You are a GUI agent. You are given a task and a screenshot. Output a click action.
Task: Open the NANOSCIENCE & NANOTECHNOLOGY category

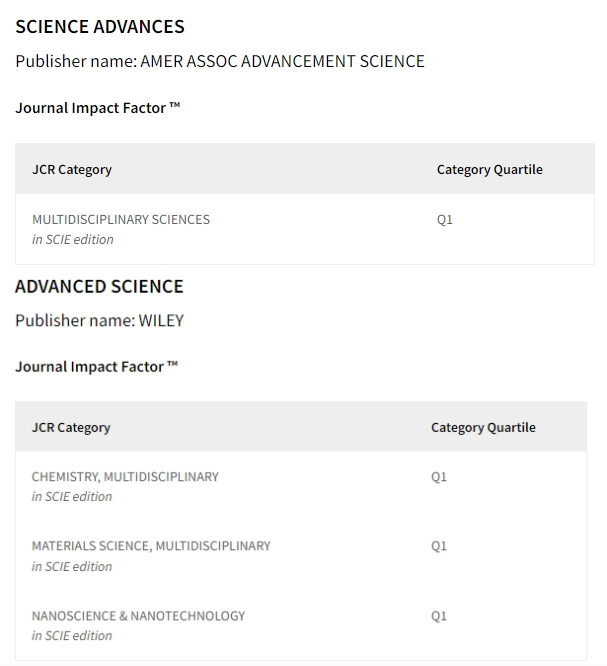138,616
